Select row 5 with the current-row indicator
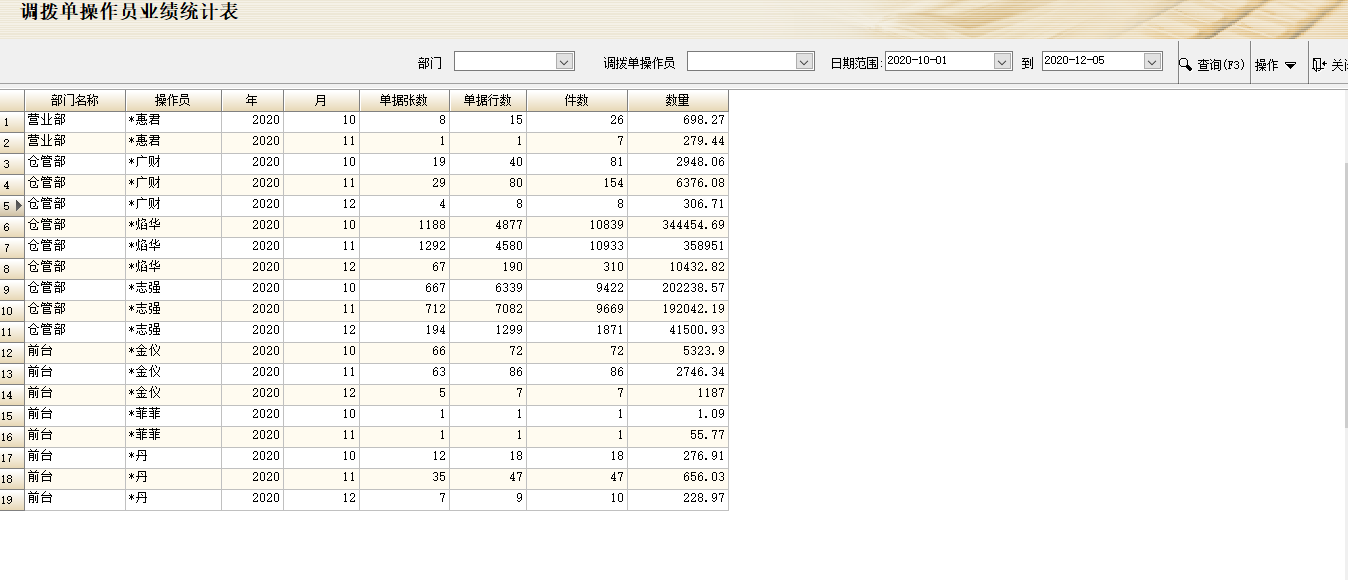 click(x=12, y=205)
